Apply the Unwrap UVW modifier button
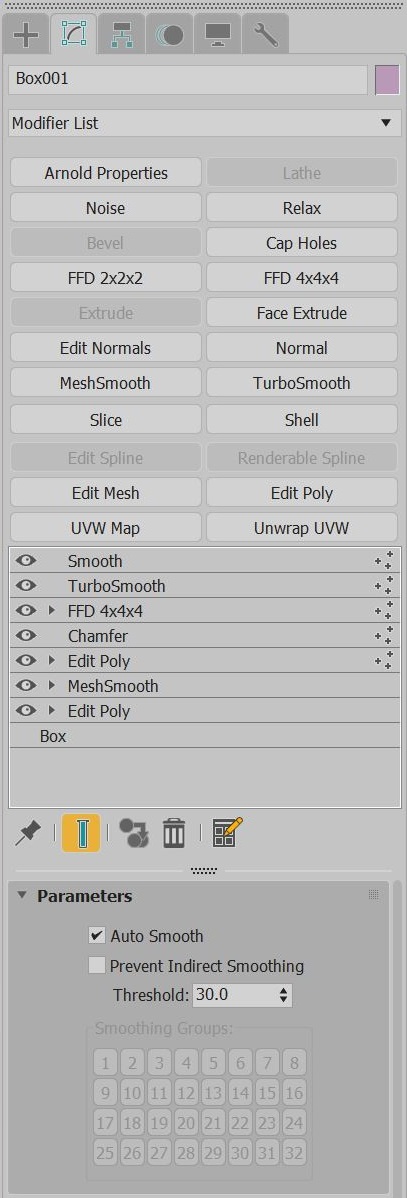 [x=302, y=529]
